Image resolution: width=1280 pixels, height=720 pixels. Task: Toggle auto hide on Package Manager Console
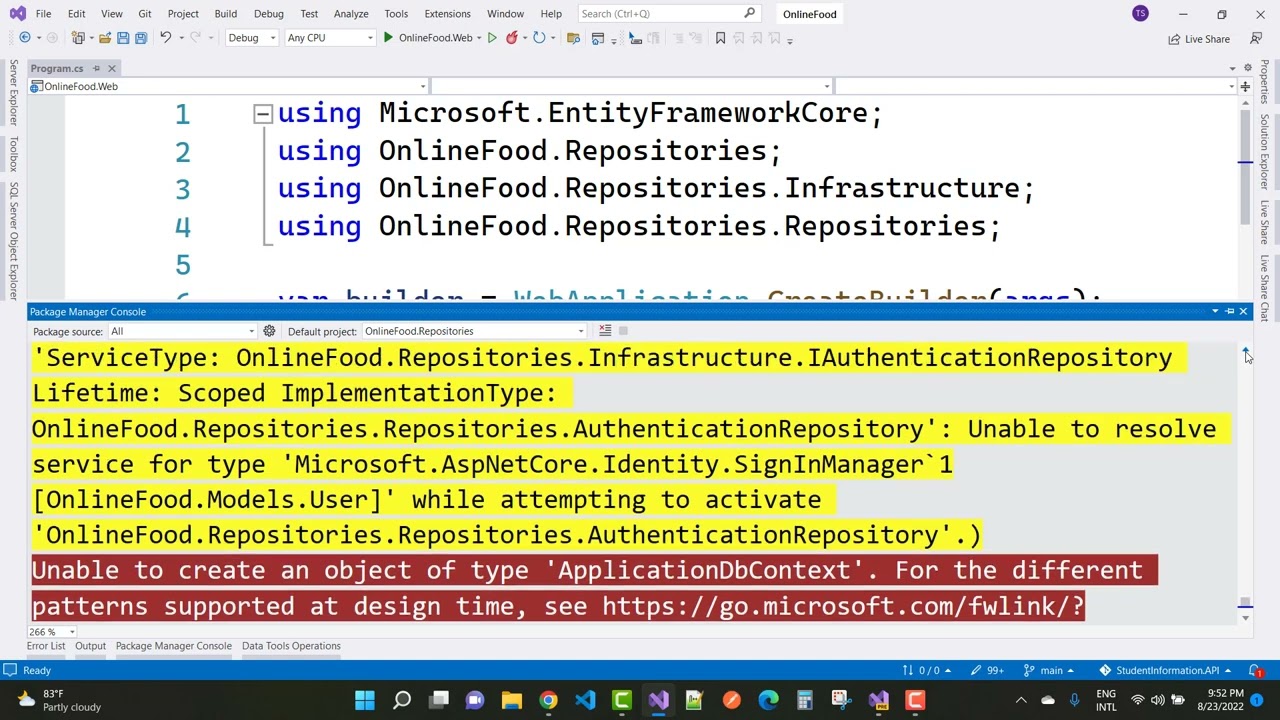pyautogui.click(x=1230, y=312)
